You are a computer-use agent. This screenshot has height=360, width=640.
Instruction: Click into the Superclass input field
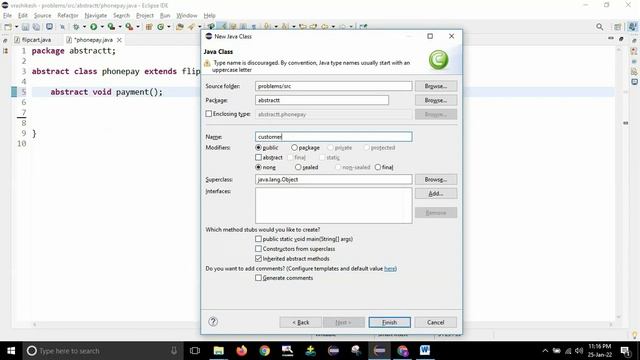pyautogui.click(x=333, y=179)
